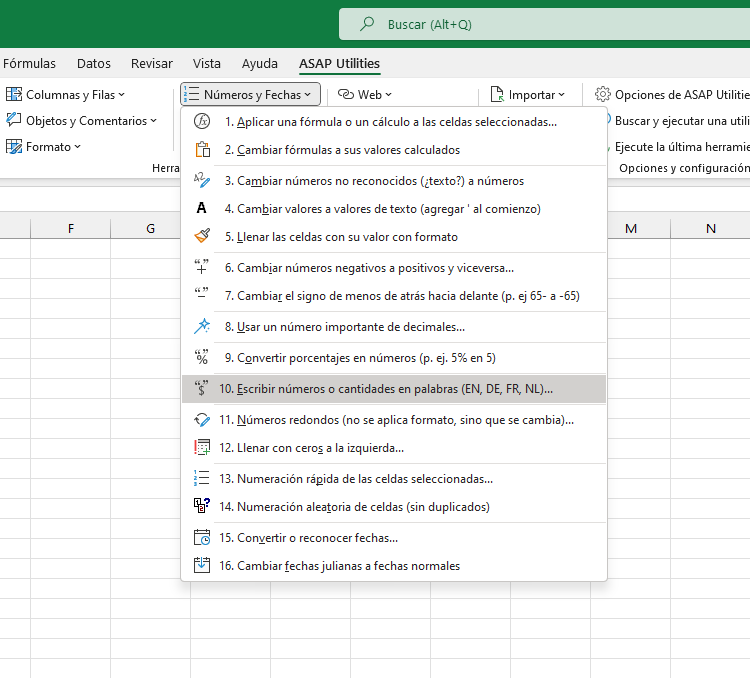Click the Columnas y Filas table icon
This screenshot has width=750, height=678.
(14, 94)
